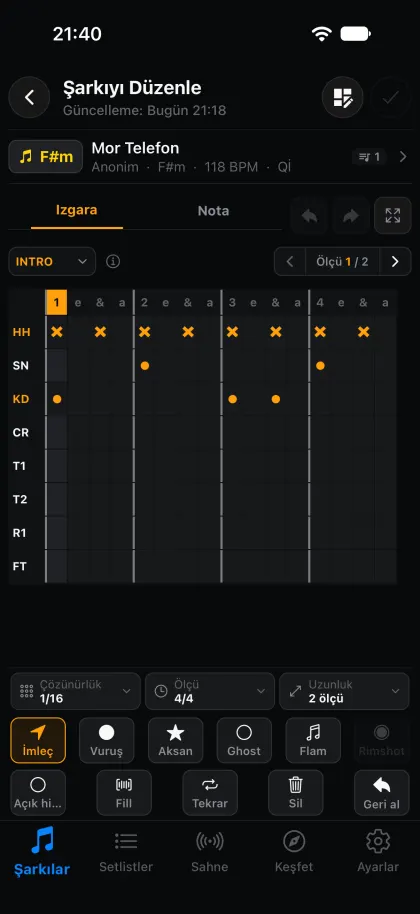Select the Açık hi-hat tool
420x914 pixels.
[x=38, y=793]
